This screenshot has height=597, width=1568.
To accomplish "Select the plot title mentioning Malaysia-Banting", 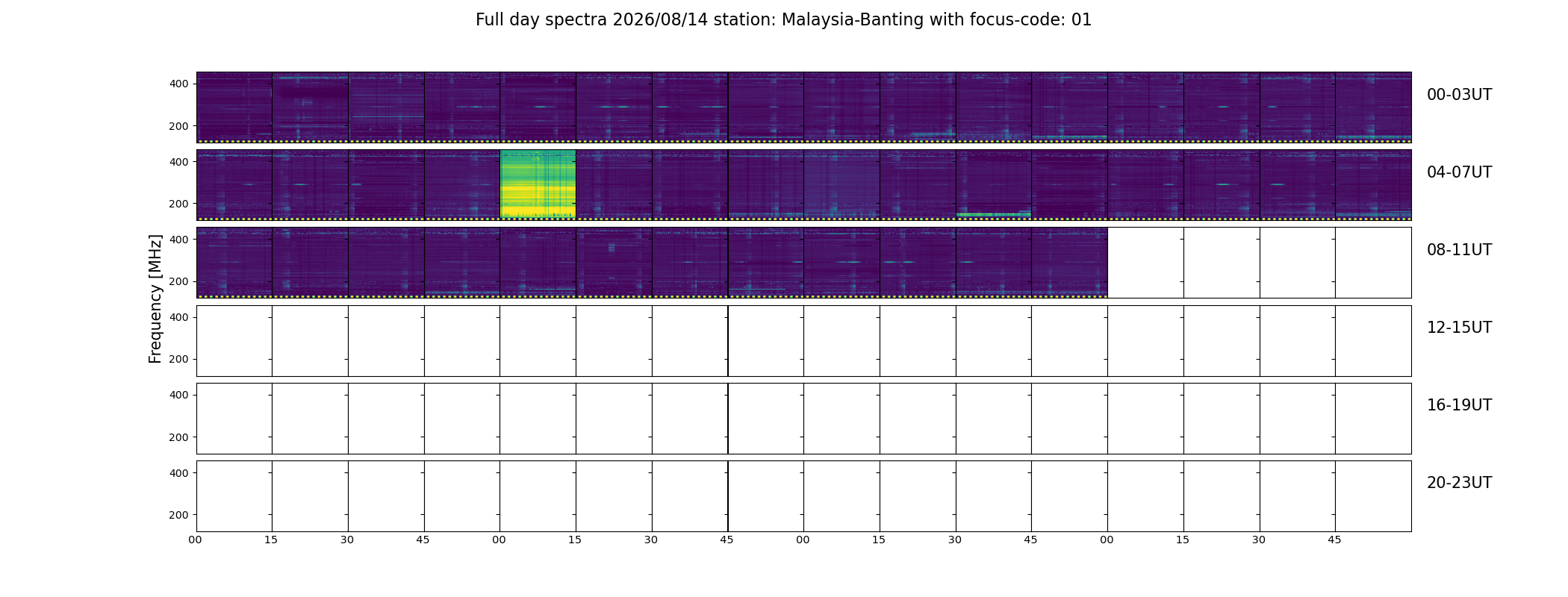I will (783, 20).
